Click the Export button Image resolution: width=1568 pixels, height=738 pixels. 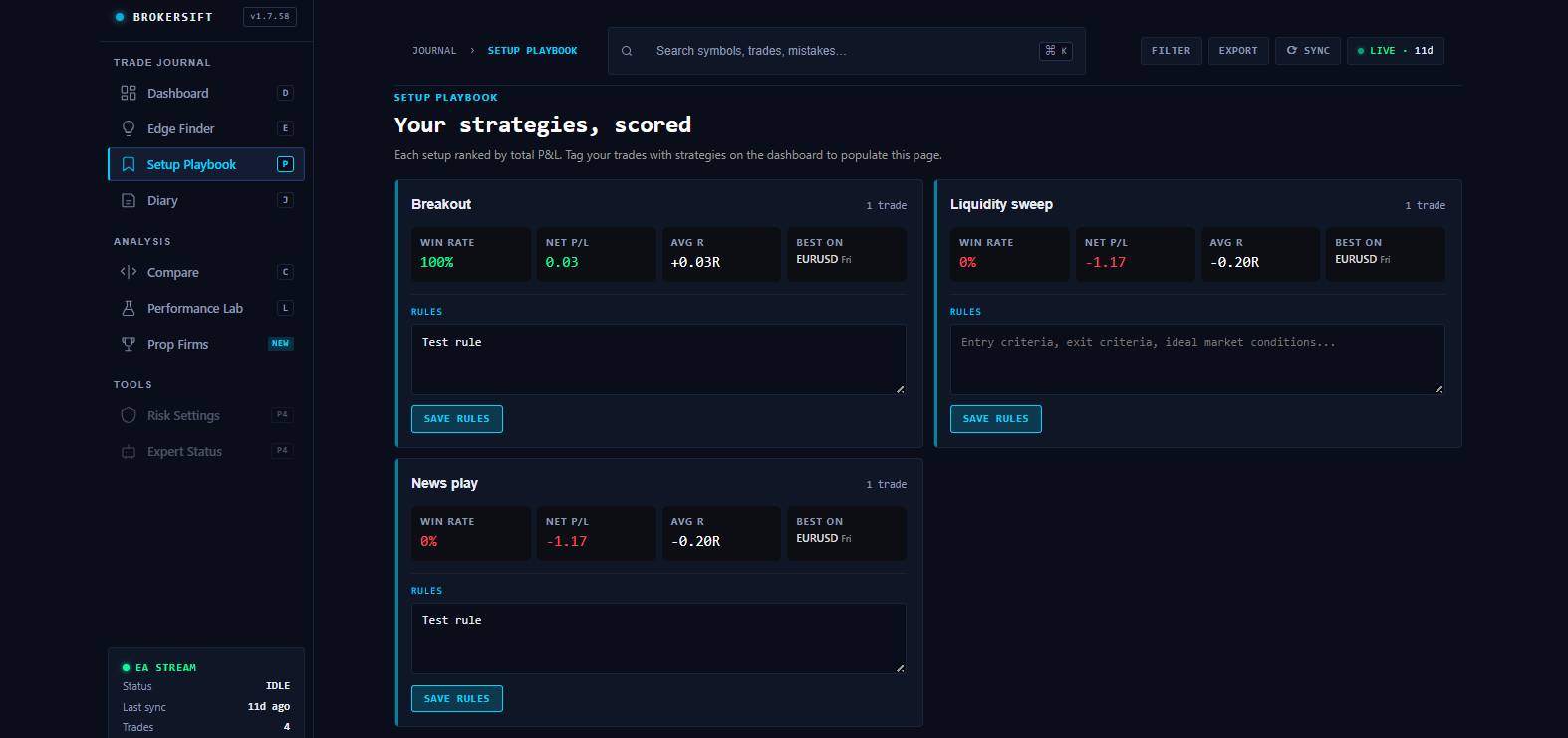point(1238,51)
